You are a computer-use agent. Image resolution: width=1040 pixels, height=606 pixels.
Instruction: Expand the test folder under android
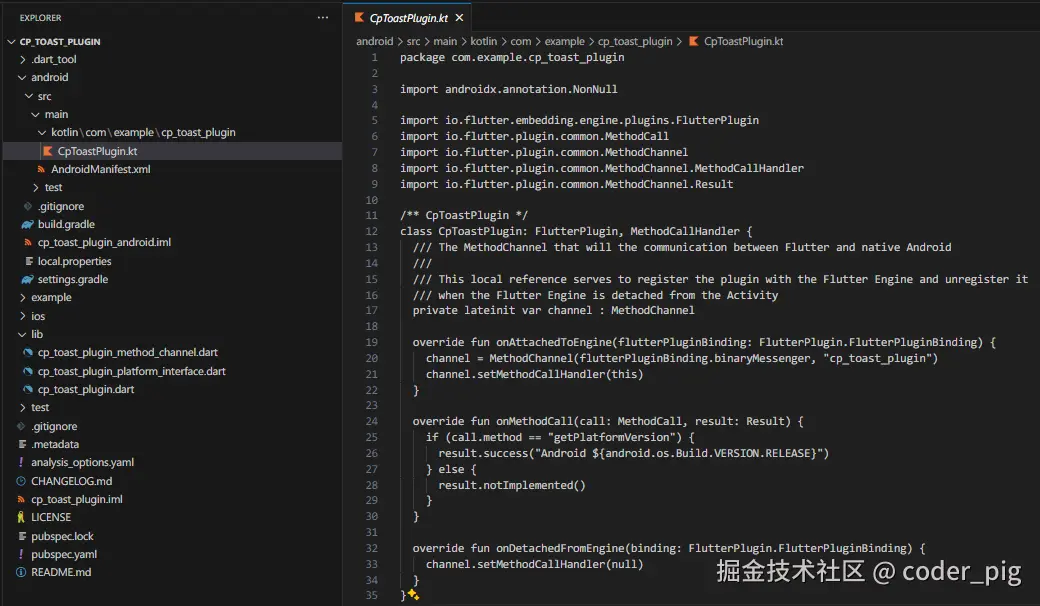36,188
